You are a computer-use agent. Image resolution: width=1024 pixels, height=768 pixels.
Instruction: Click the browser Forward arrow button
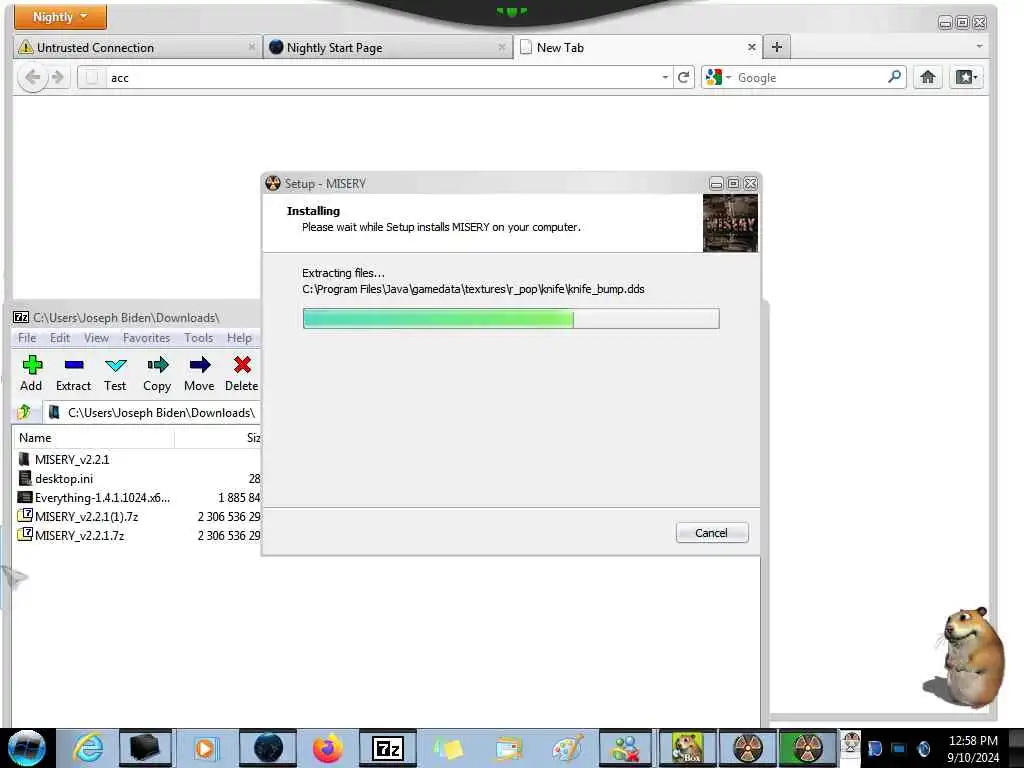tap(58, 78)
